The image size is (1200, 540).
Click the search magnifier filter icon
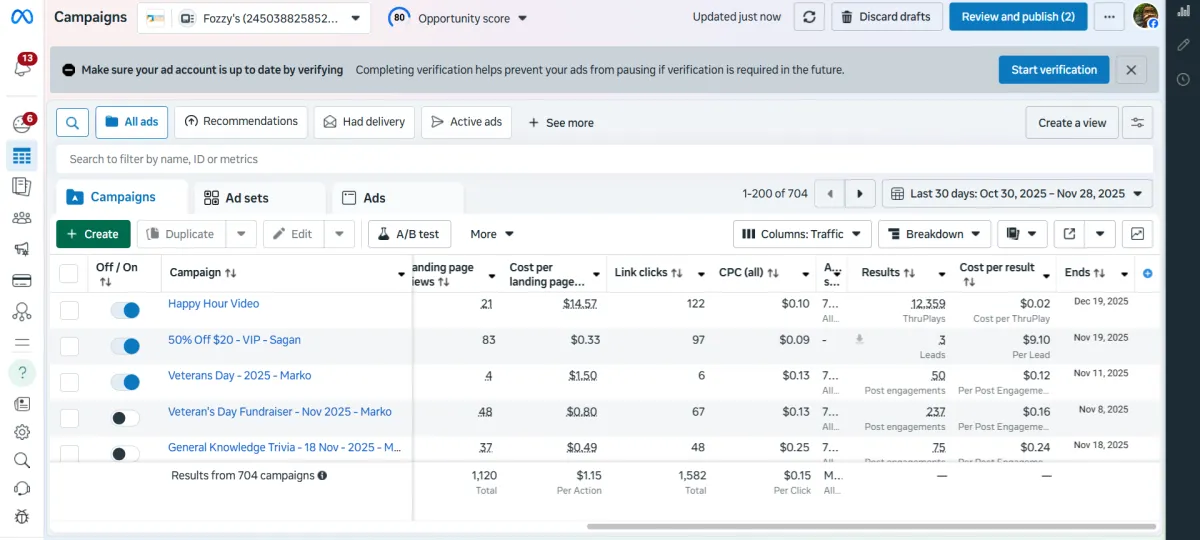point(72,122)
